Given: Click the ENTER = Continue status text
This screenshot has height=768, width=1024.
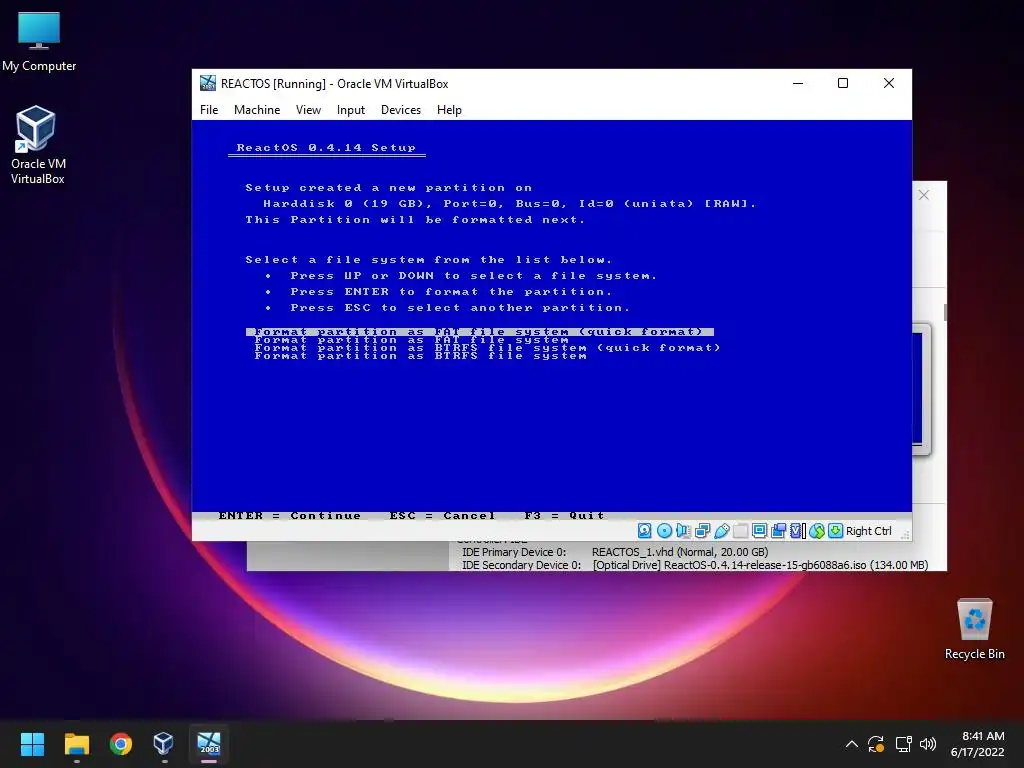Looking at the screenshot, I should point(290,515).
